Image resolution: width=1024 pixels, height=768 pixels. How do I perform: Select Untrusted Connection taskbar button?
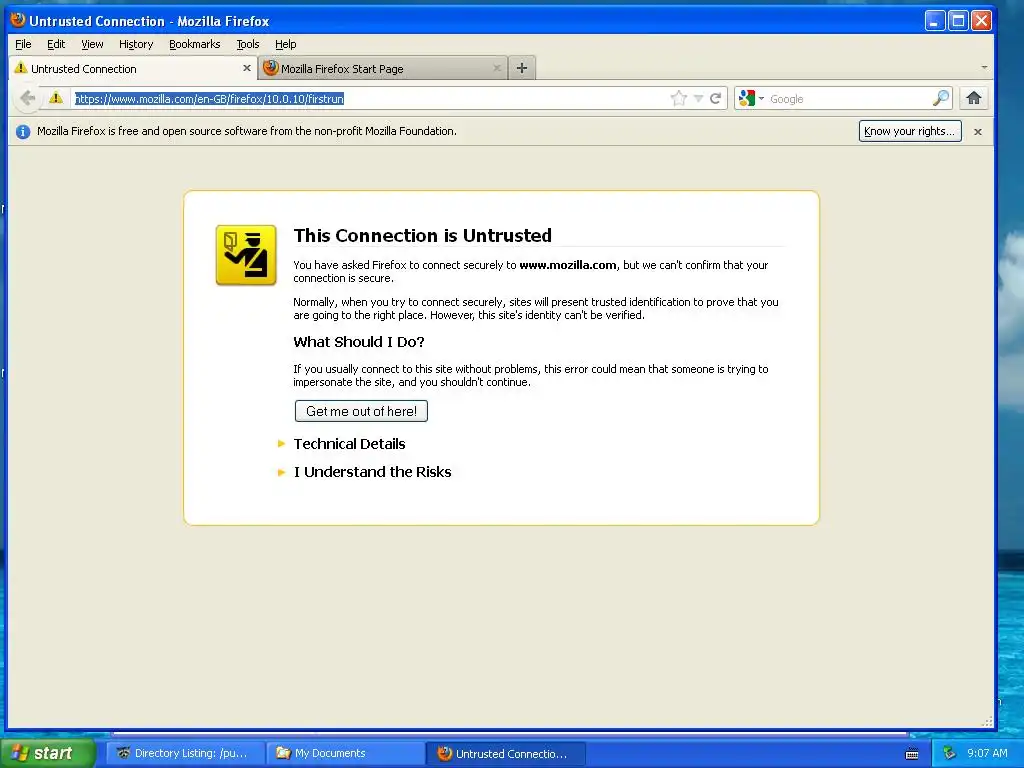[506, 753]
